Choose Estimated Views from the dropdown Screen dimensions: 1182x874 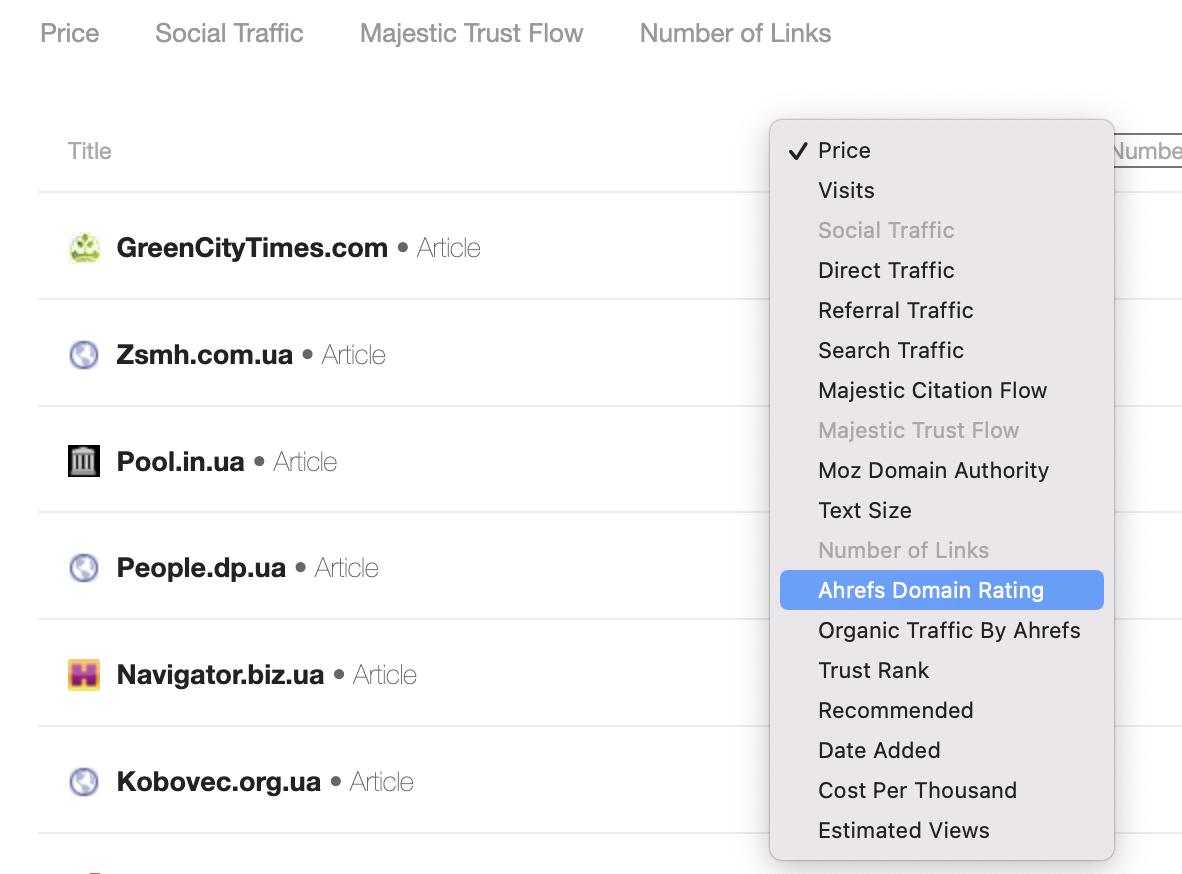click(903, 830)
